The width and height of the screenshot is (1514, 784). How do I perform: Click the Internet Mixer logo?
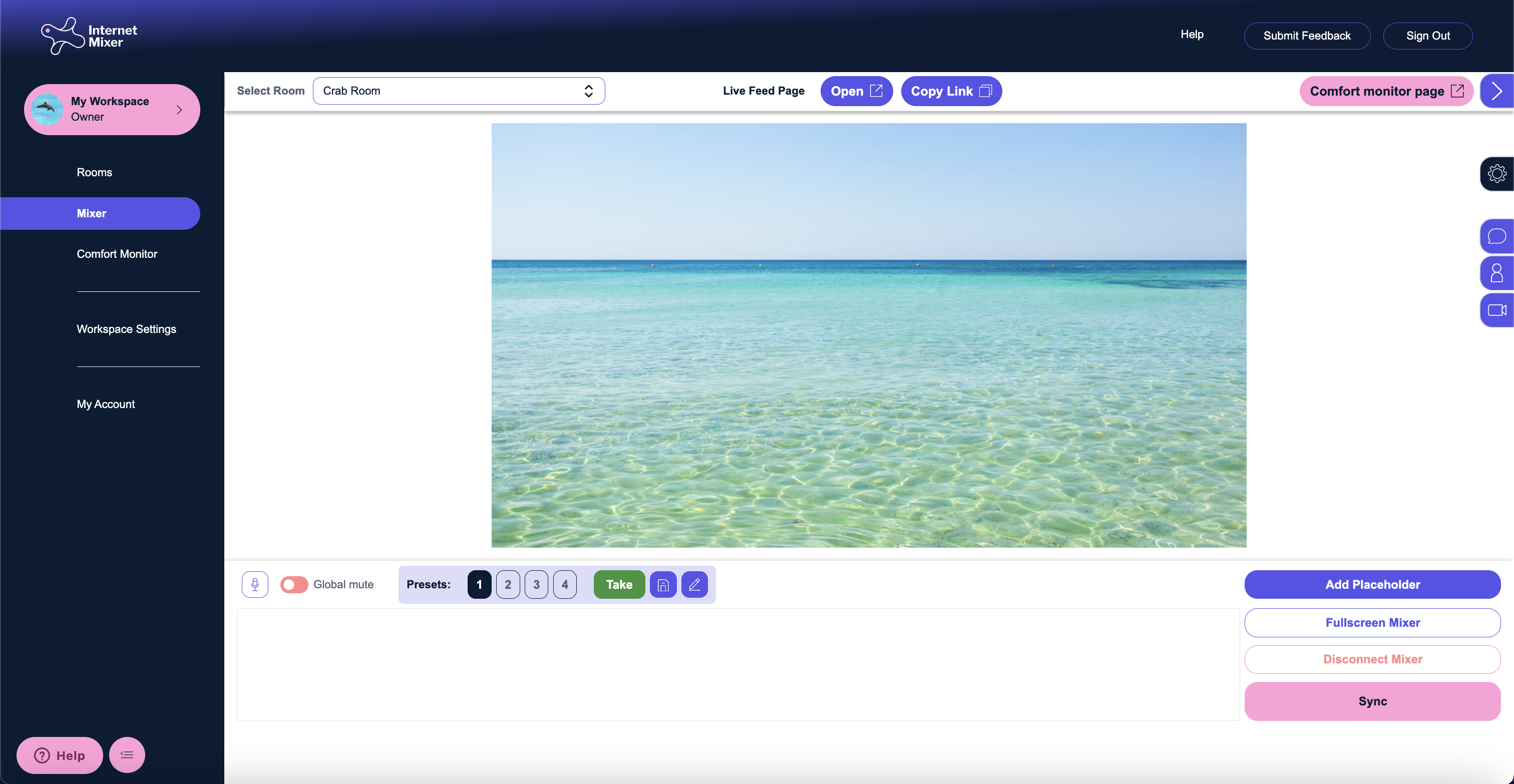point(89,35)
